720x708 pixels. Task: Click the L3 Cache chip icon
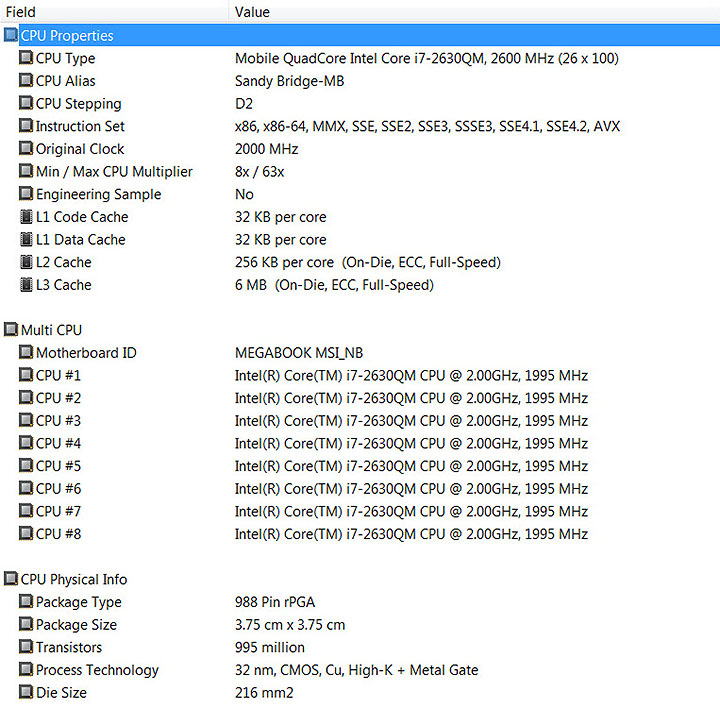tap(26, 285)
